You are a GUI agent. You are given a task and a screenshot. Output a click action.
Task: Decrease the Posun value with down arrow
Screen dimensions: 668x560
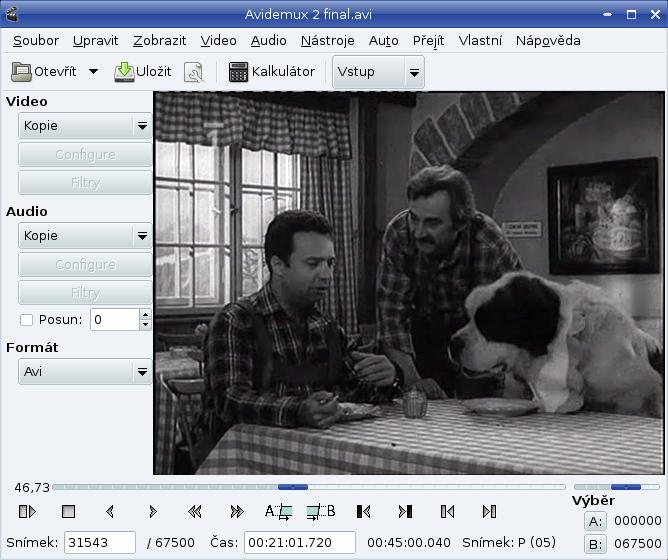[x=145, y=325]
